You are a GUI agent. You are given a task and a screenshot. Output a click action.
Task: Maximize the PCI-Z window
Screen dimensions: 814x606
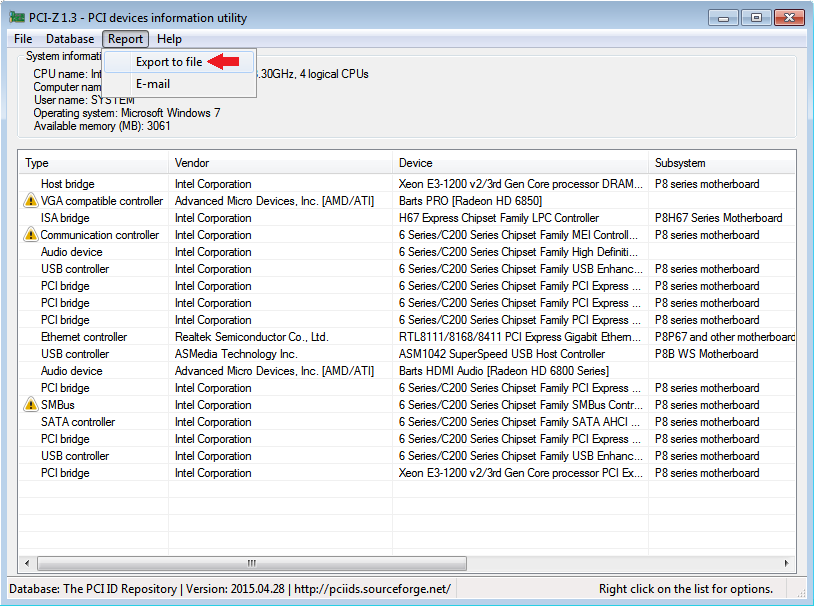click(x=756, y=18)
